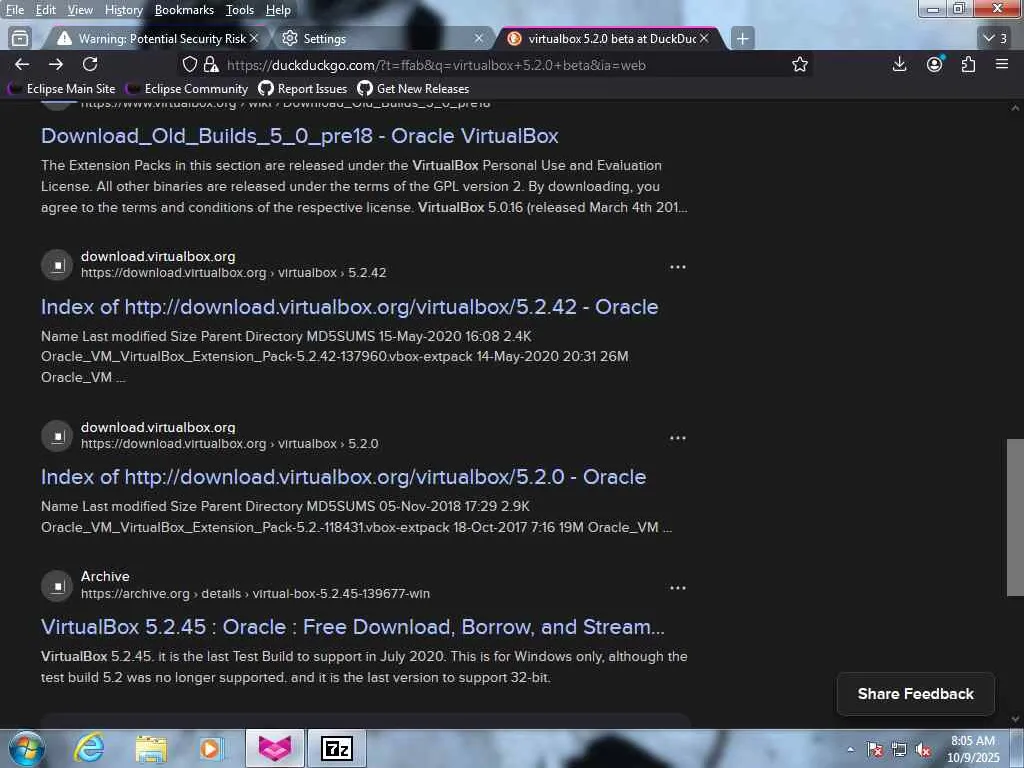The image size is (1024, 768).
Task: Open the Downloads panel icon
Action: (x=899, y=64)
